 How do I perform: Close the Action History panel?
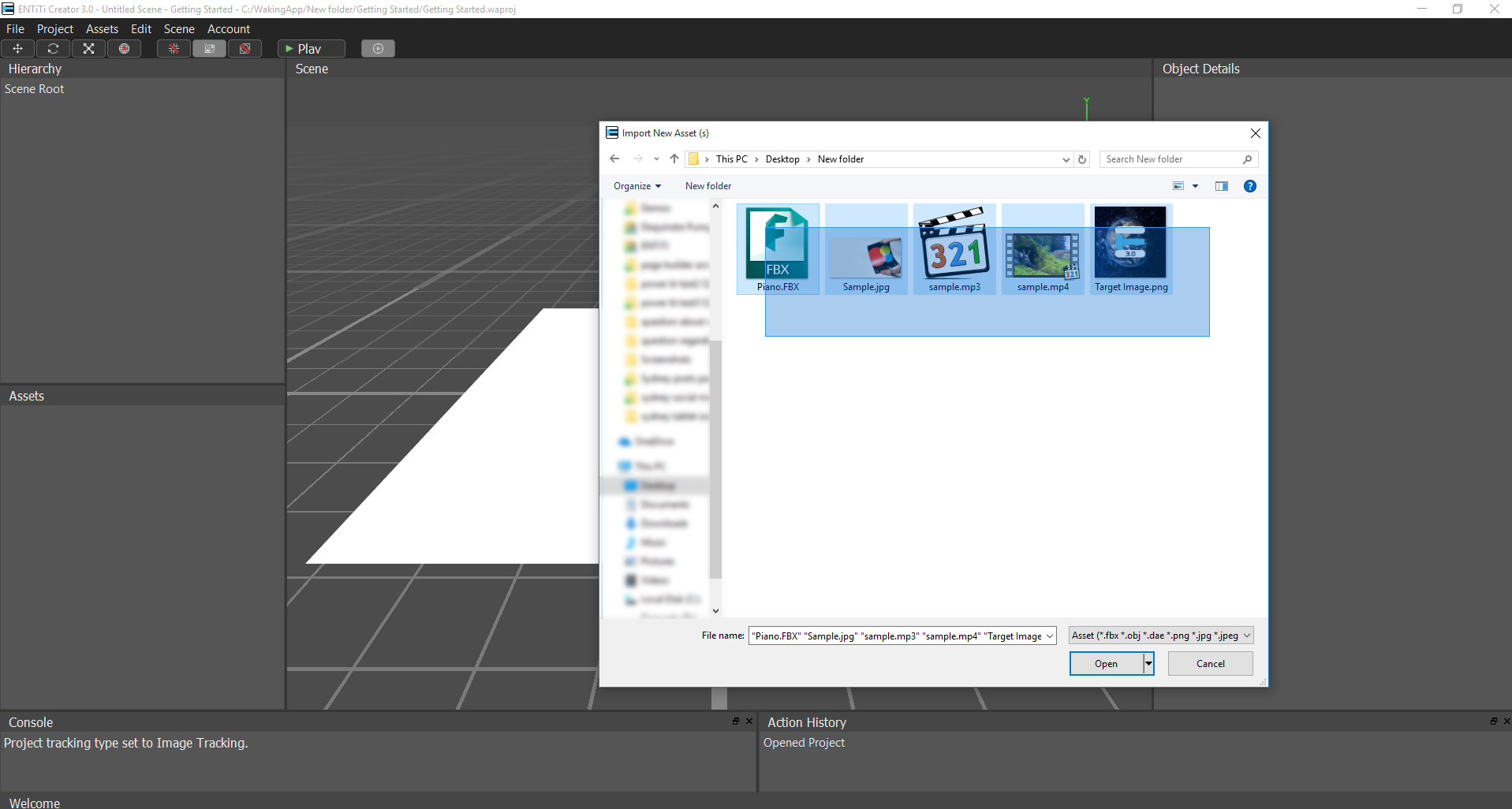pyautogui.click(x=1506, y=721)
